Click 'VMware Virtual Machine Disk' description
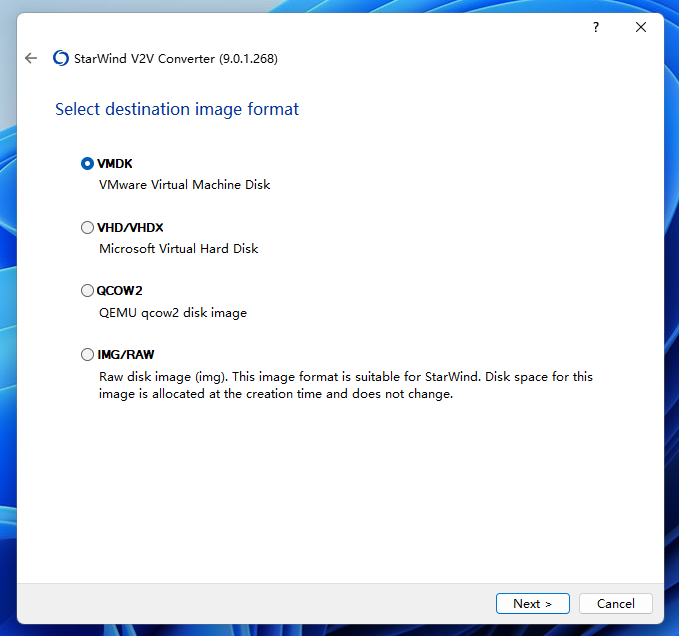Image resolution: width=679 pixels, height=636 pixels. (184, 185)
